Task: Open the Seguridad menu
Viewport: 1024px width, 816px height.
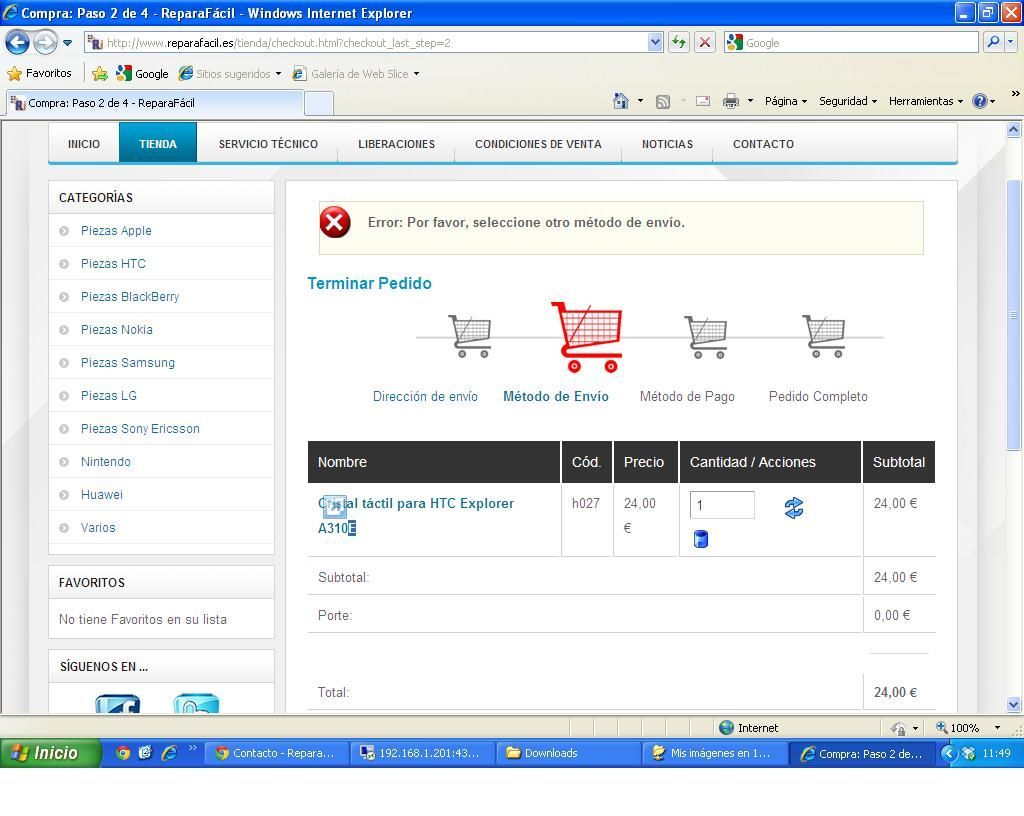Action: (x=848, y=101)
